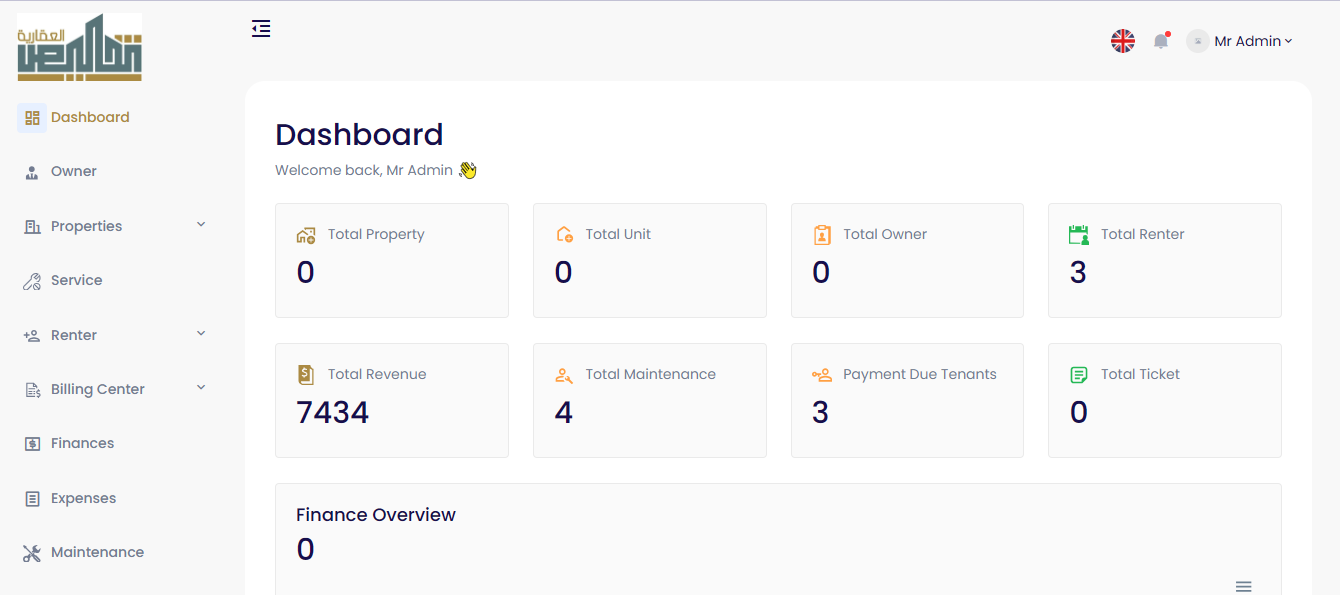Expand the Renter submenu
This screenshot has width=1340, height=595.
[201, 334]
